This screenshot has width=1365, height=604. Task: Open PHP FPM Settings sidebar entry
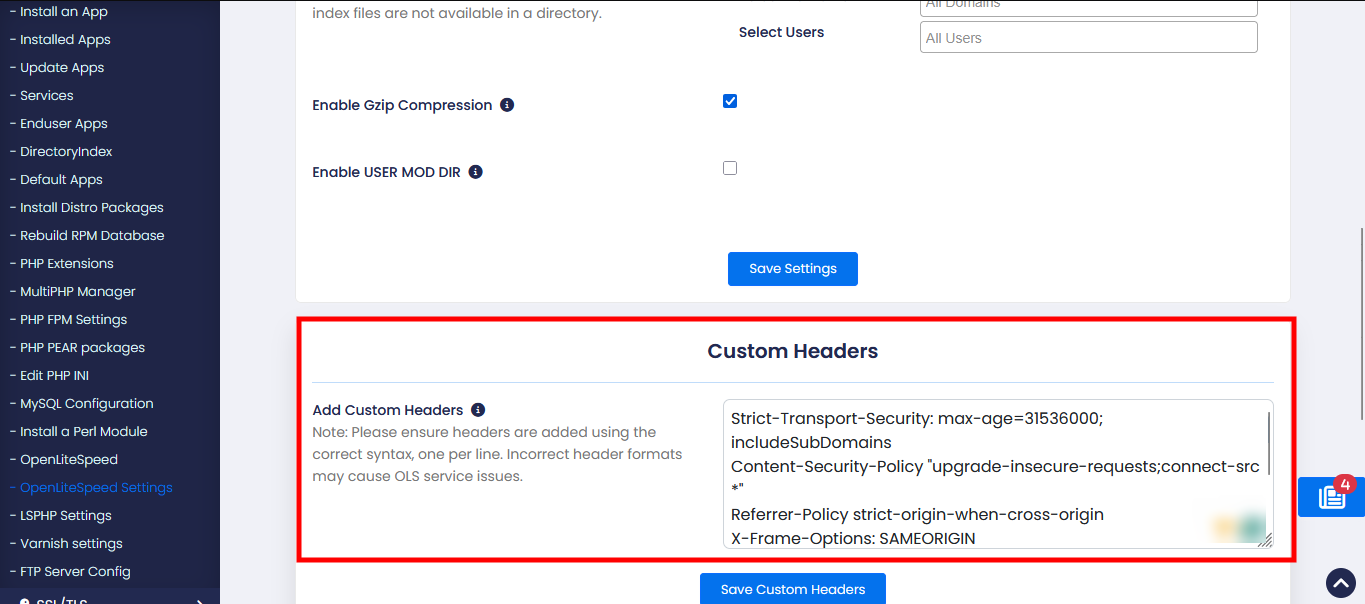coord(74,320)
